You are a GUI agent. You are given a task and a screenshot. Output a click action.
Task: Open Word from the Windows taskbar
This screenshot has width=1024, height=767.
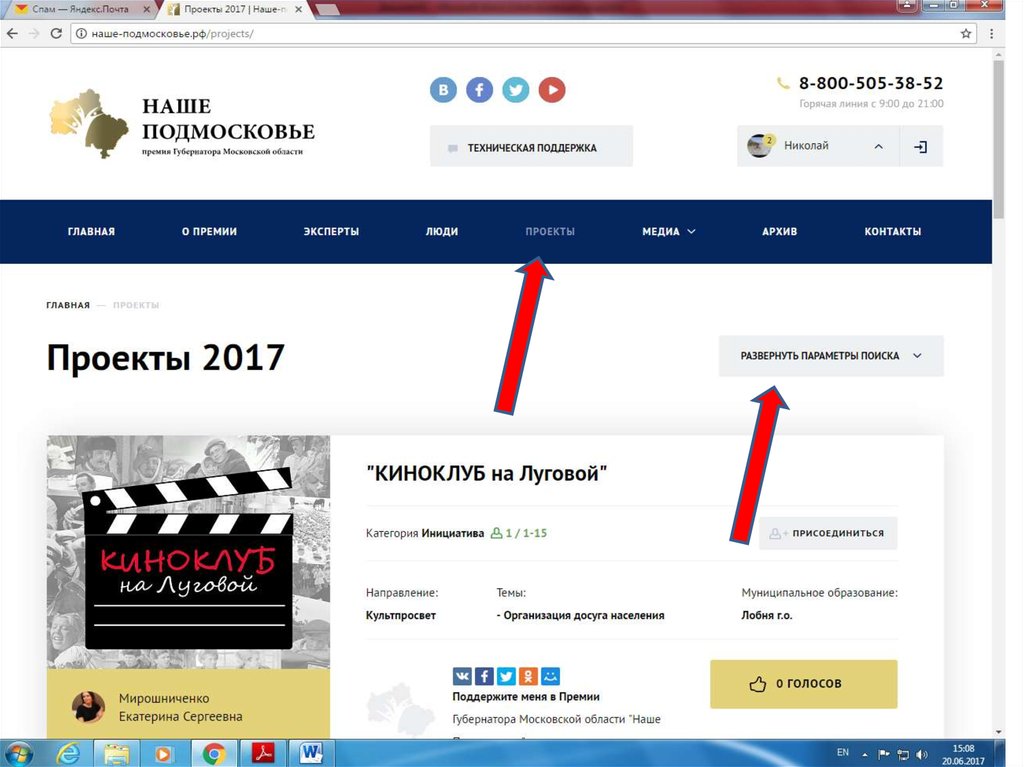click(310, 752)
